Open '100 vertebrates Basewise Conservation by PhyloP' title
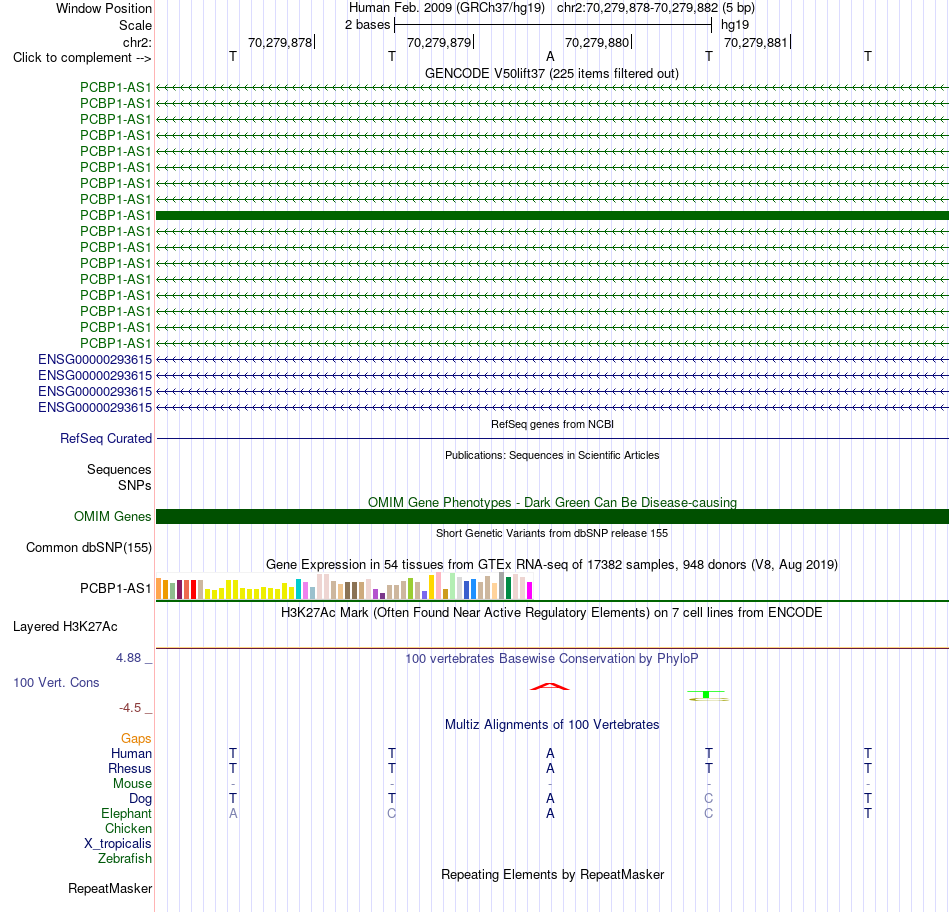Viewport: 950px width, 912px height. tap(552, 659)
